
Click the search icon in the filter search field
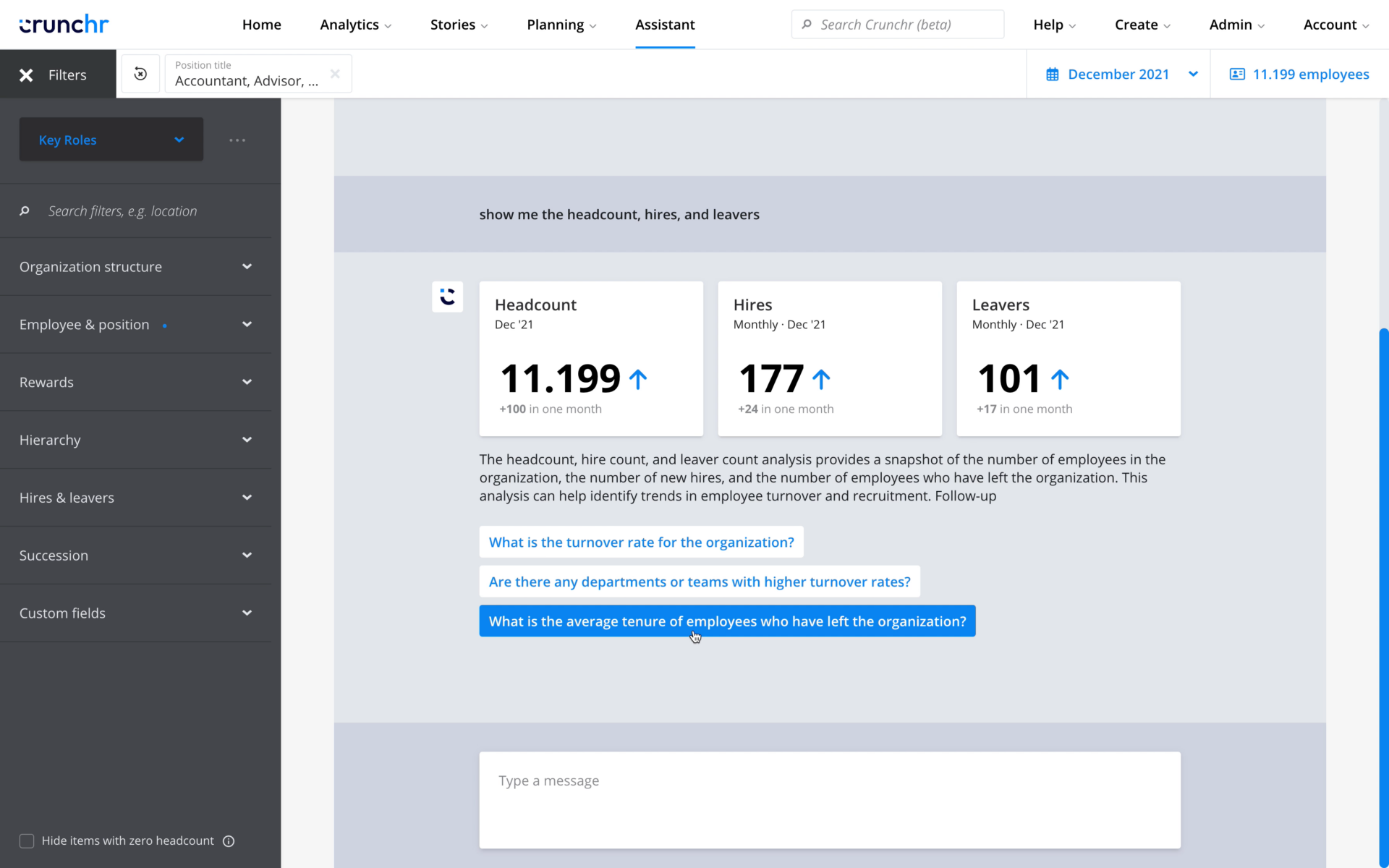[25, 210]
